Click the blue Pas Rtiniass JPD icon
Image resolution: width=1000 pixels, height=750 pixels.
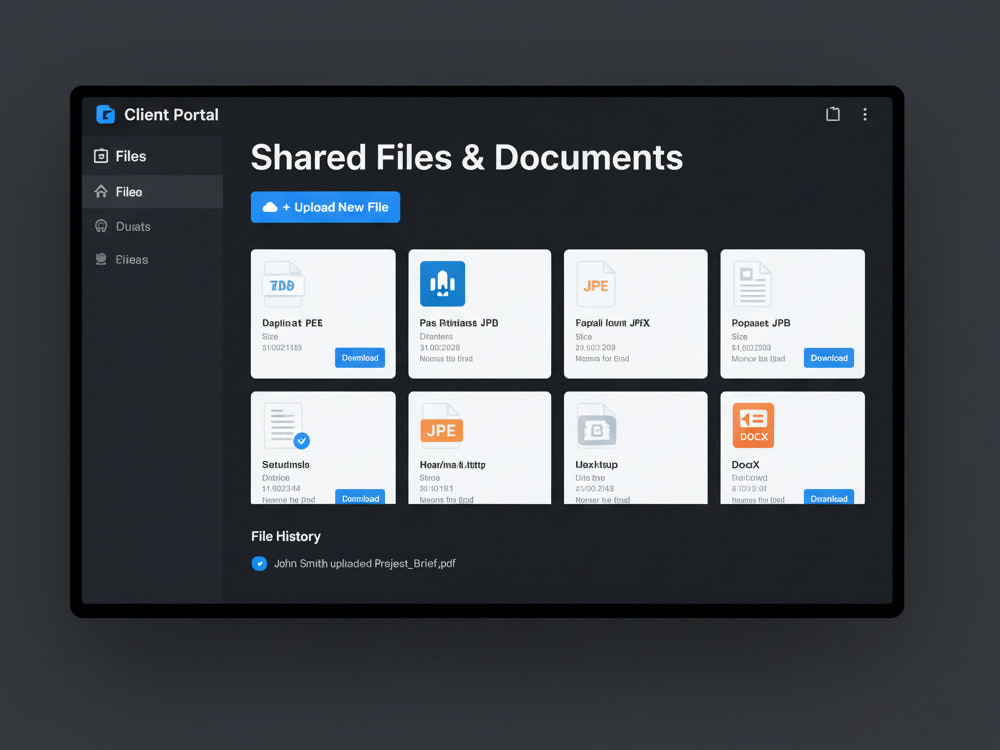pyautogui.click(x=443, y=284)
